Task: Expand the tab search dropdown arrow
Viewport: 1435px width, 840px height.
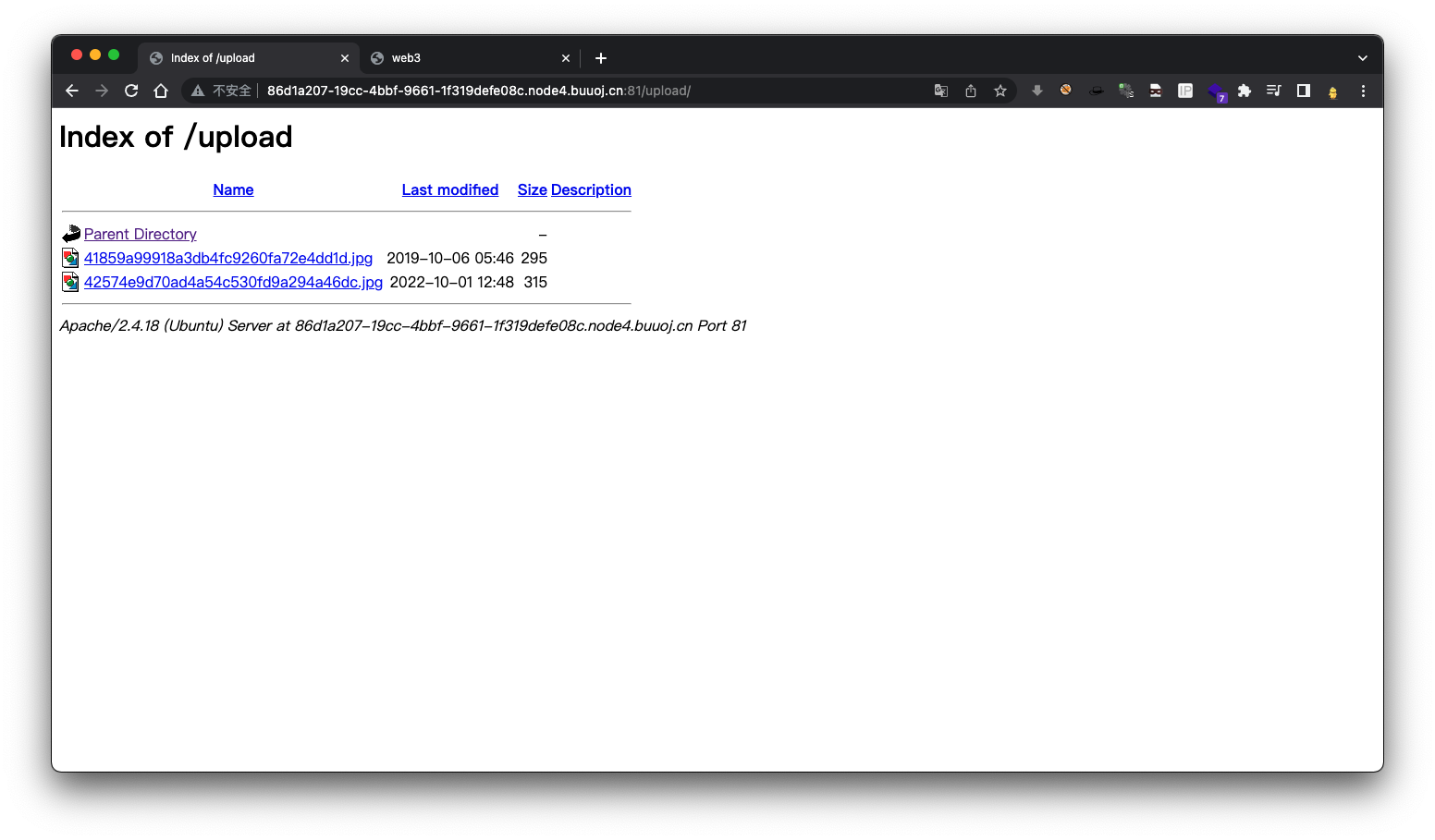Action: coord(1363,58)
